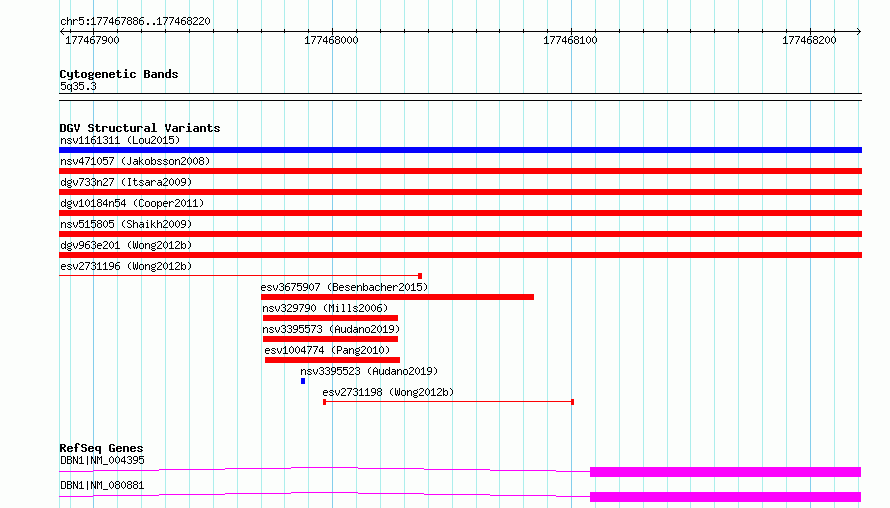Click the red esv3675907 variant bar
This screenshot has width=890, height=508.
397,297
